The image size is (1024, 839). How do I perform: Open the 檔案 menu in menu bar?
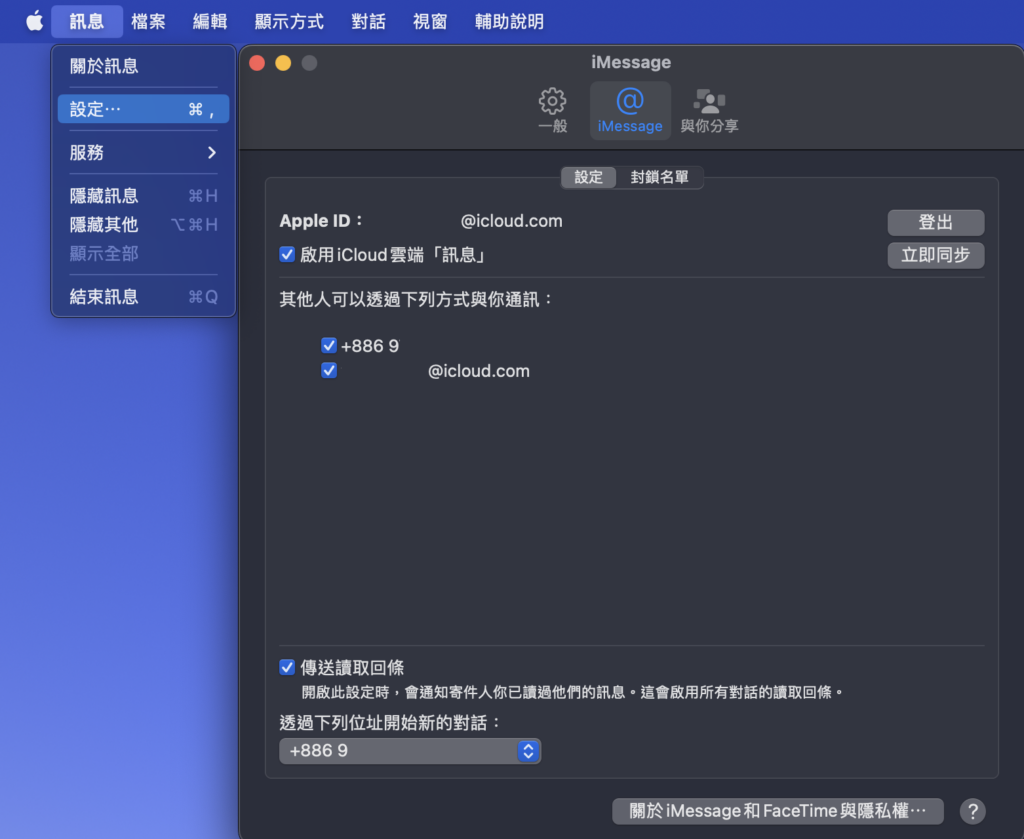[148, 21]
